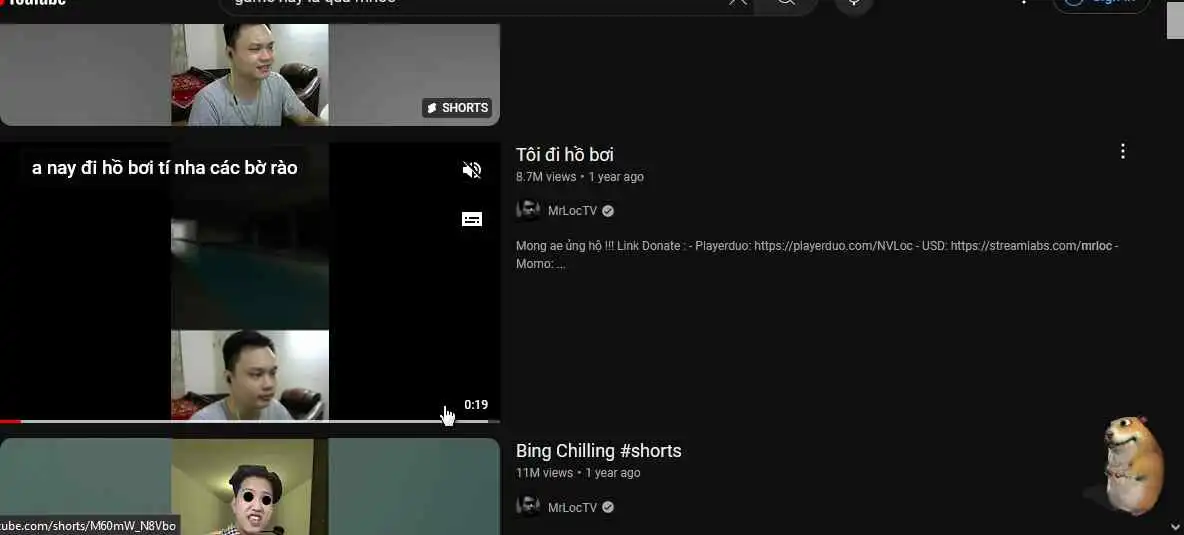The image size is (1184, 535).
Task: Click MrLocTV avatar under Bing Chilling
Action: pyautogui.click(x=528, y=507)
